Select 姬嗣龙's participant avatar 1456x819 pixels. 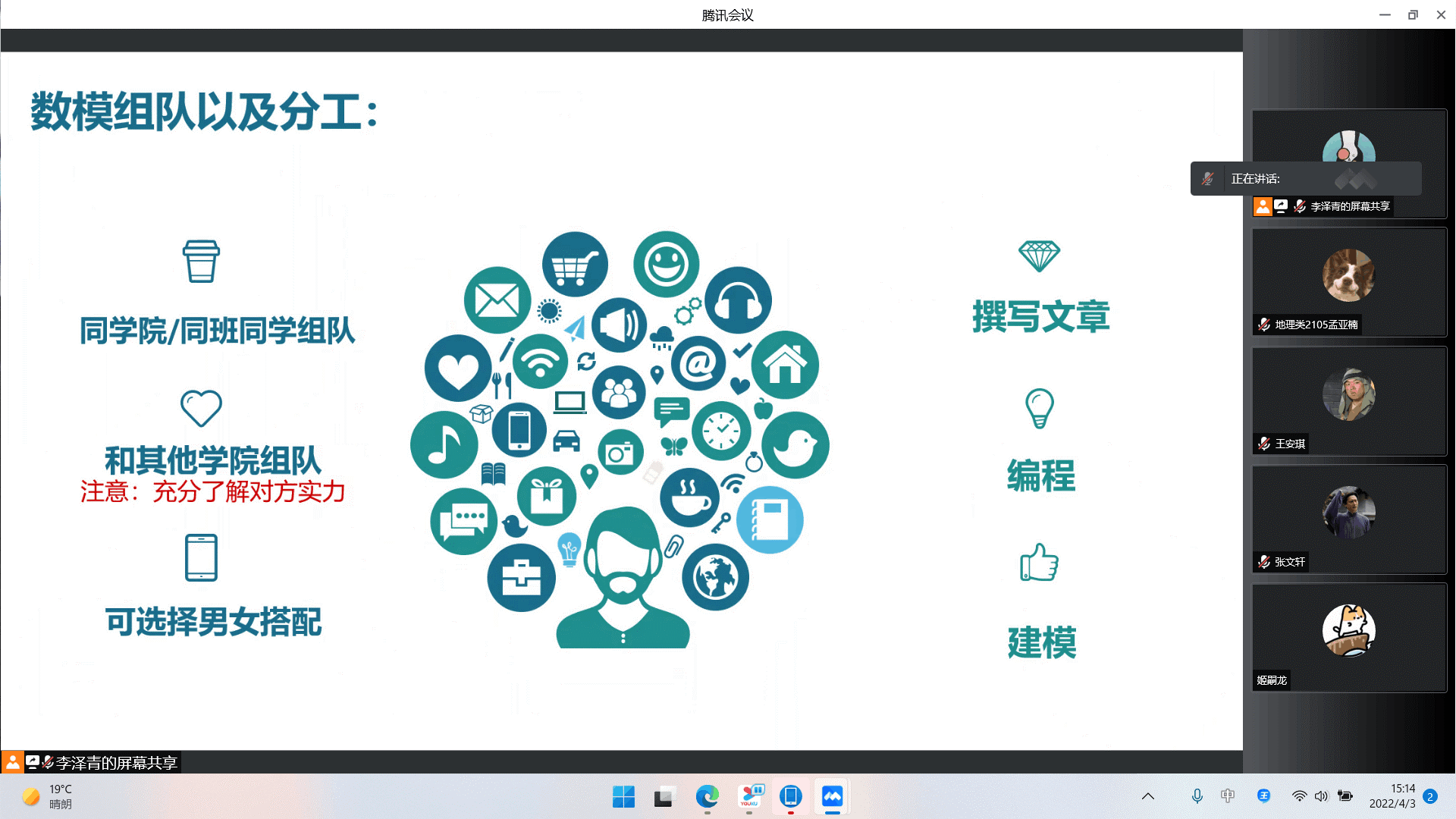point(1348,630)
